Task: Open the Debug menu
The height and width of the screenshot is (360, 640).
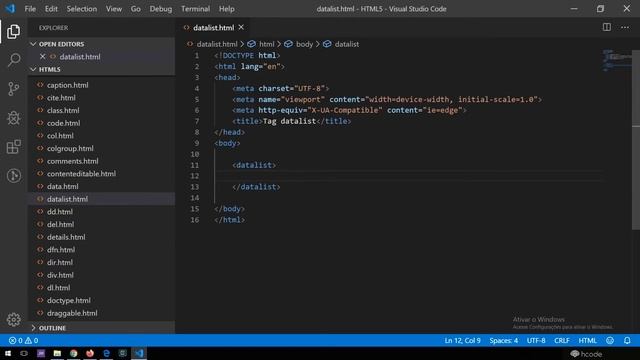Action: pos(161,9)
